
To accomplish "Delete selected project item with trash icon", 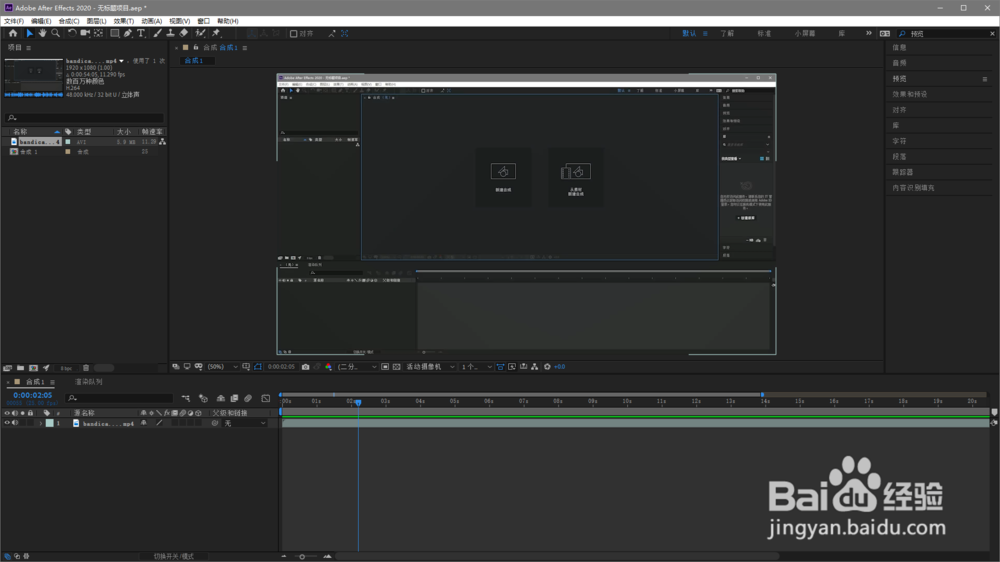I will 86,368.
